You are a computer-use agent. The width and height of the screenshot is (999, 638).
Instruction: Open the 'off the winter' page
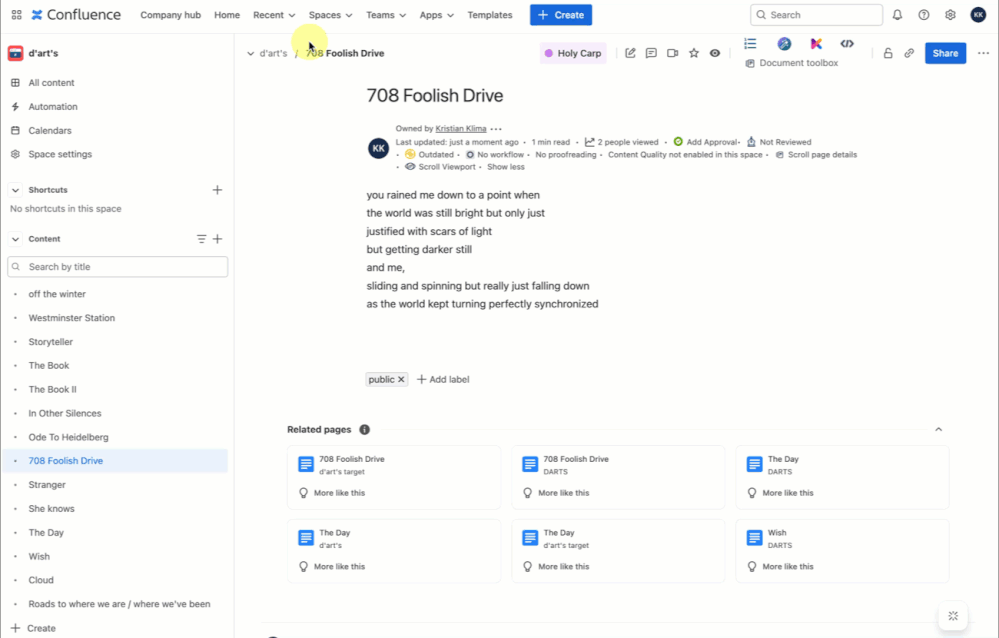click(57, 294)
